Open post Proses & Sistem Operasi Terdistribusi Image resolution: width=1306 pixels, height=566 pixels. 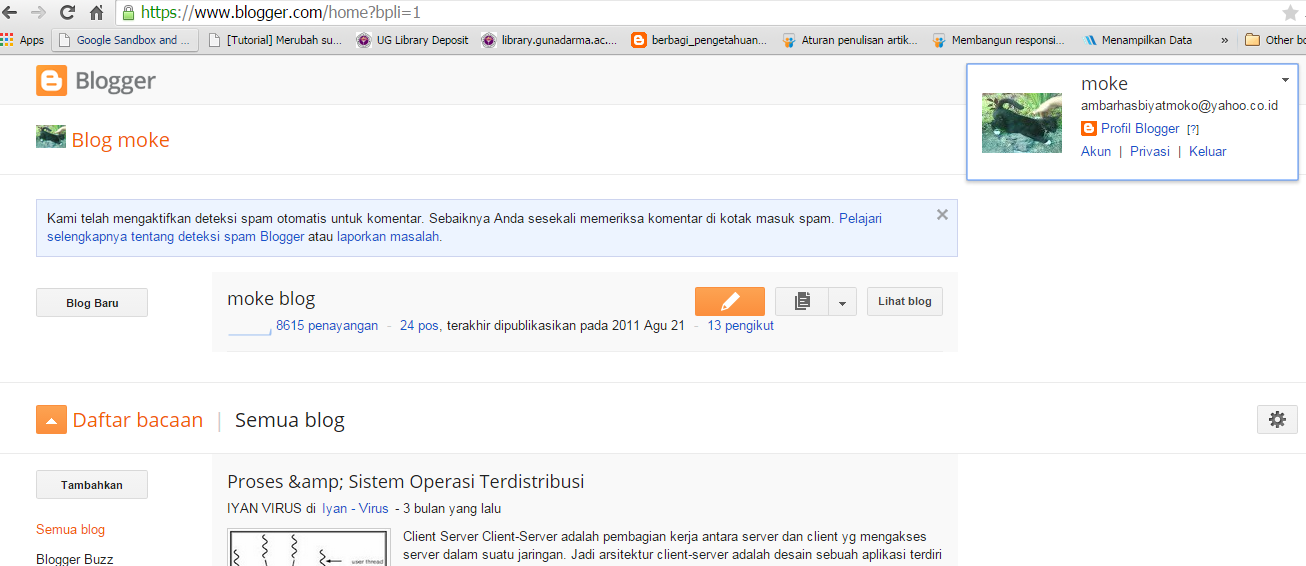(406, 482)
